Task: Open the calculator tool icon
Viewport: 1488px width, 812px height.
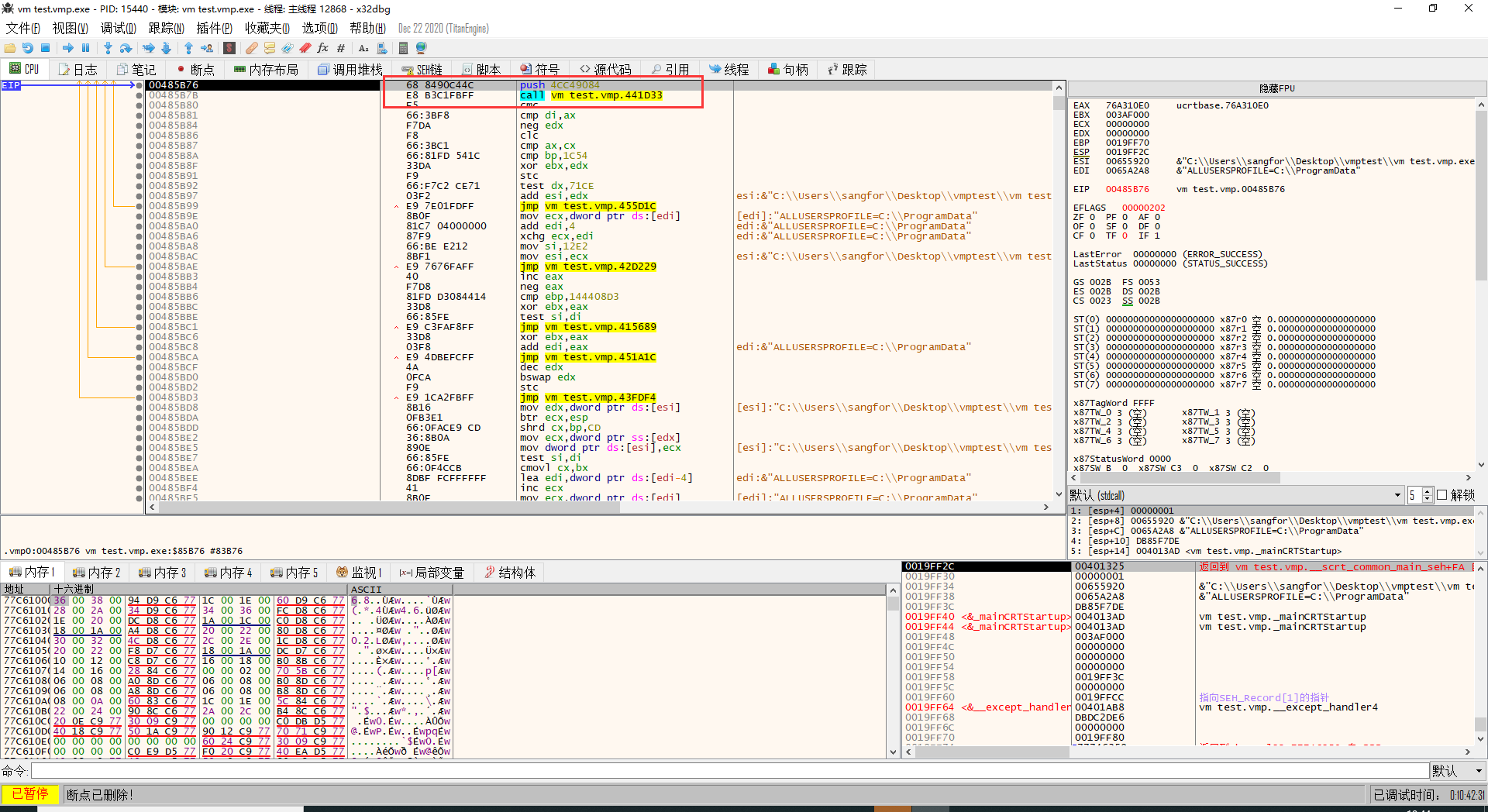Action: (403, 48)
